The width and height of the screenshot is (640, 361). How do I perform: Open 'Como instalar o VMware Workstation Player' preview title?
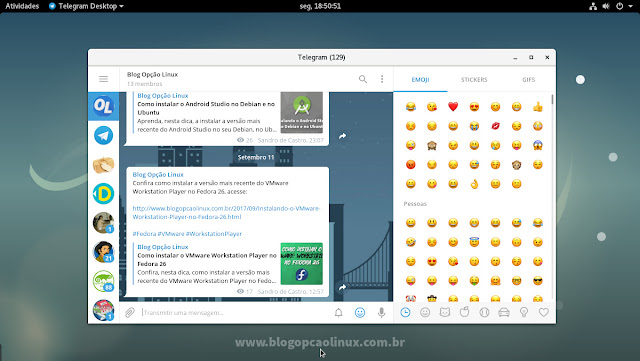coord(207,260)
